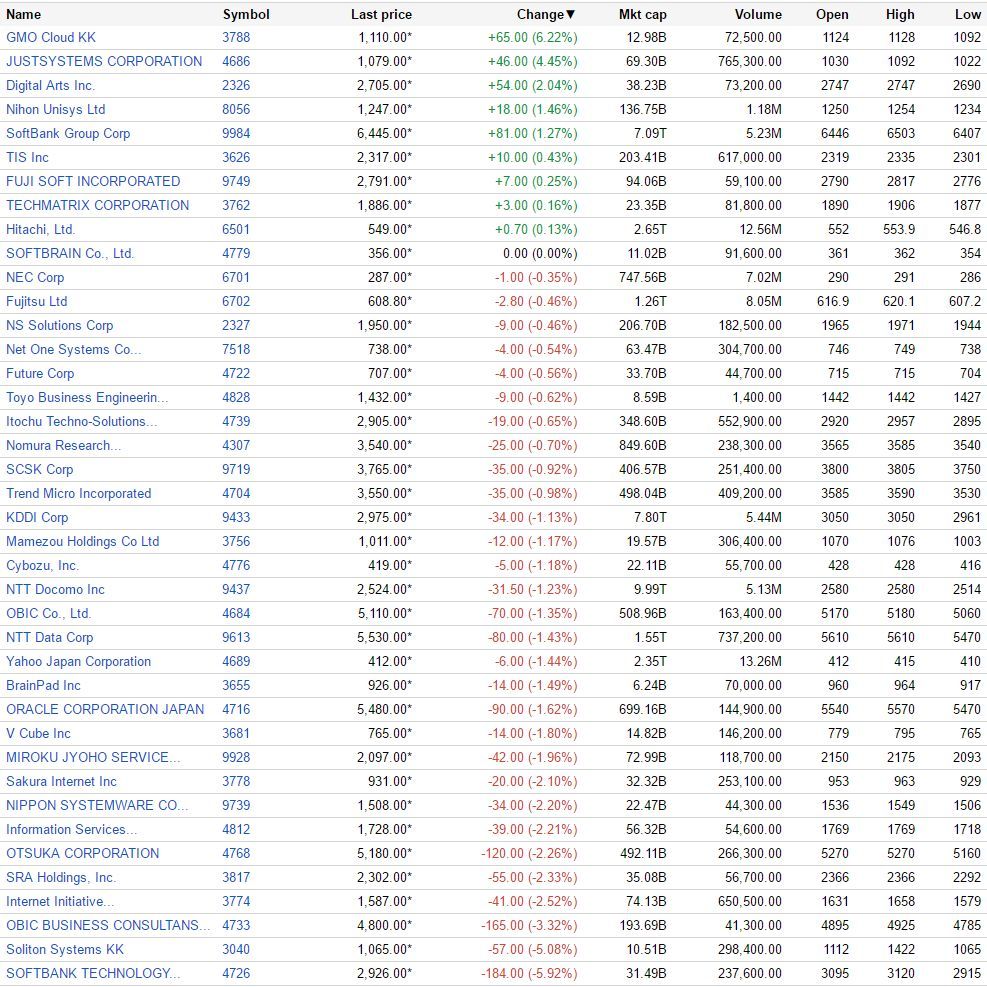Open Future Corp link

click(x=40, y=373)
